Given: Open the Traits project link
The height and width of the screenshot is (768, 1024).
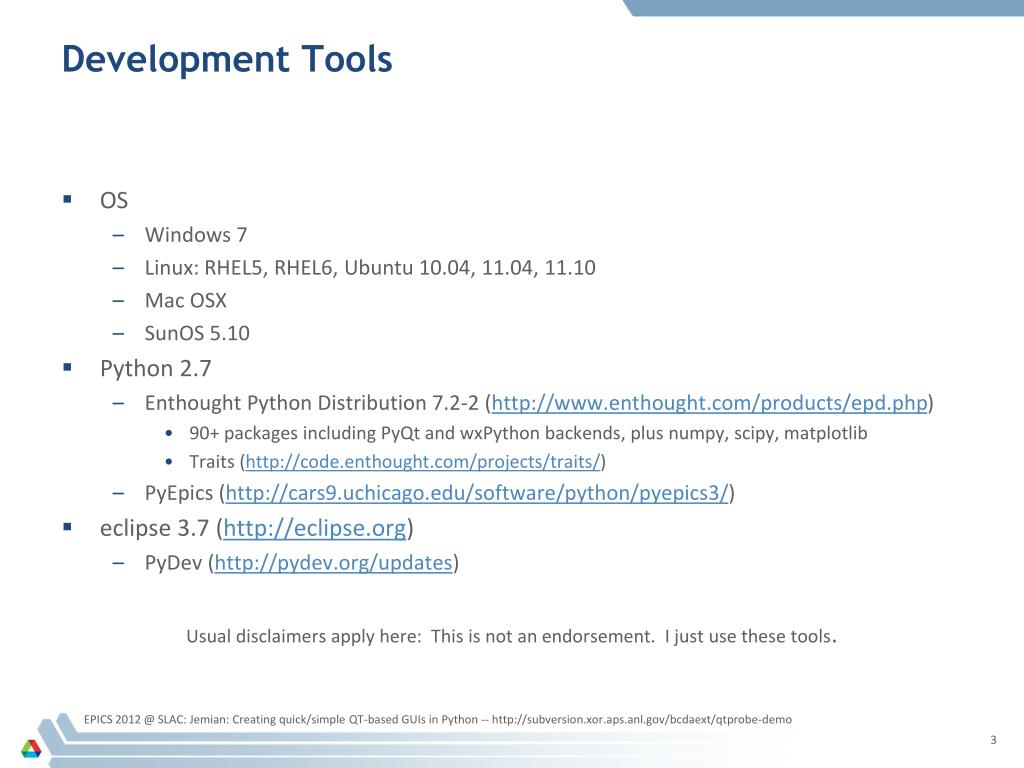Looking at the screenshot, I should click(x=423, y=462).
